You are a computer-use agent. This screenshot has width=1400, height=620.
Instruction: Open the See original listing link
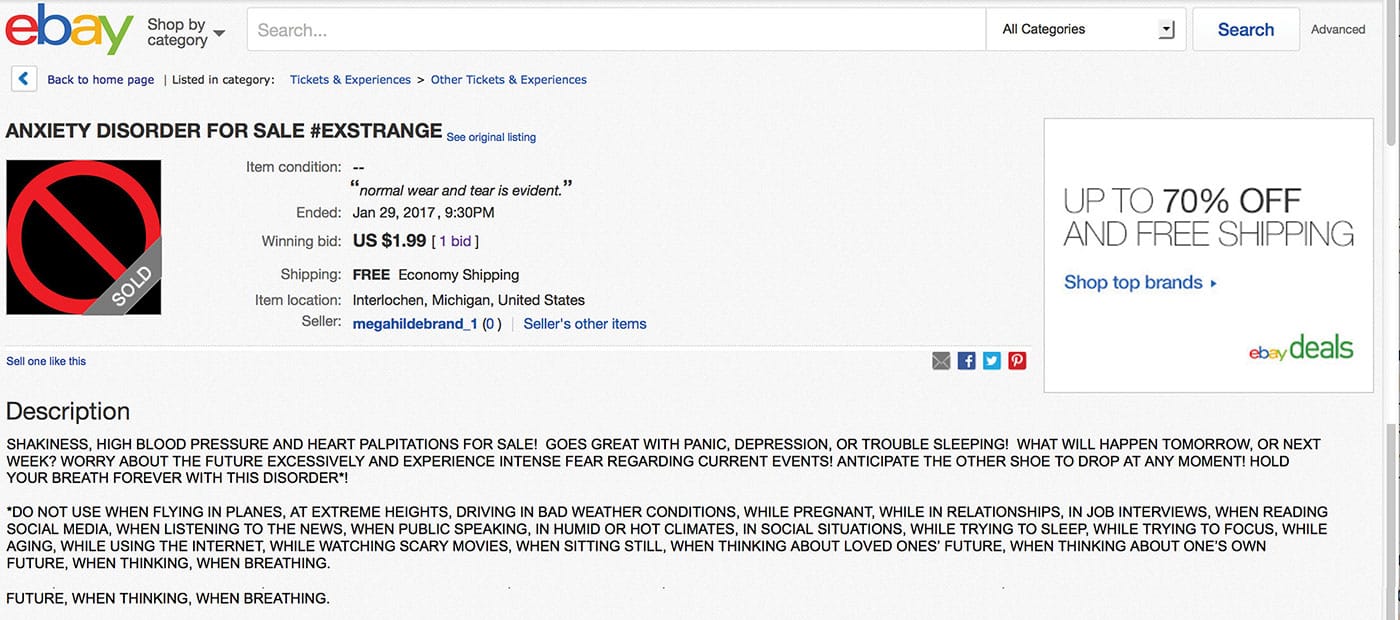pyautogui.click(x=491, y=137)
